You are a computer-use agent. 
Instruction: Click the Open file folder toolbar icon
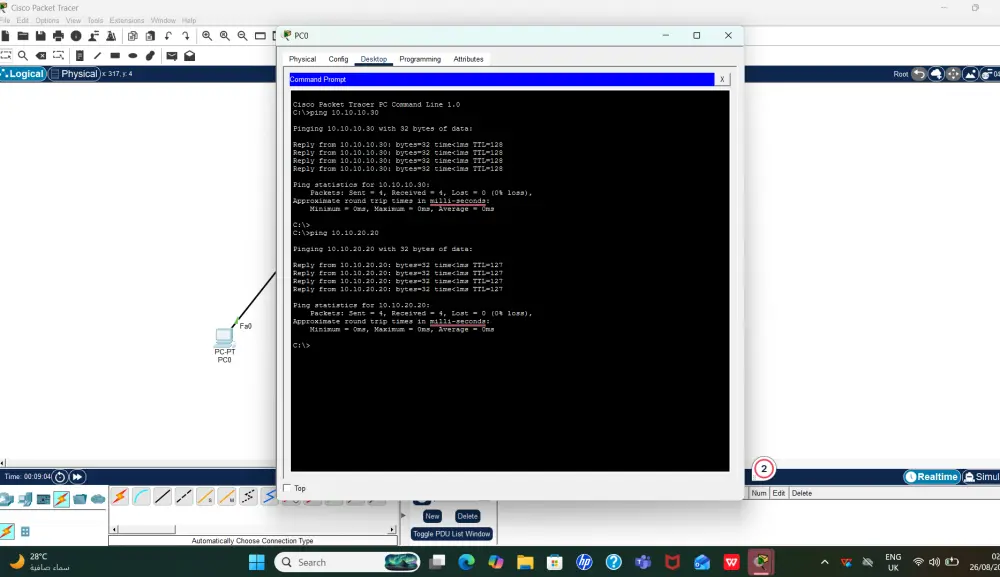pyautogui.click(x=23, y=36)
